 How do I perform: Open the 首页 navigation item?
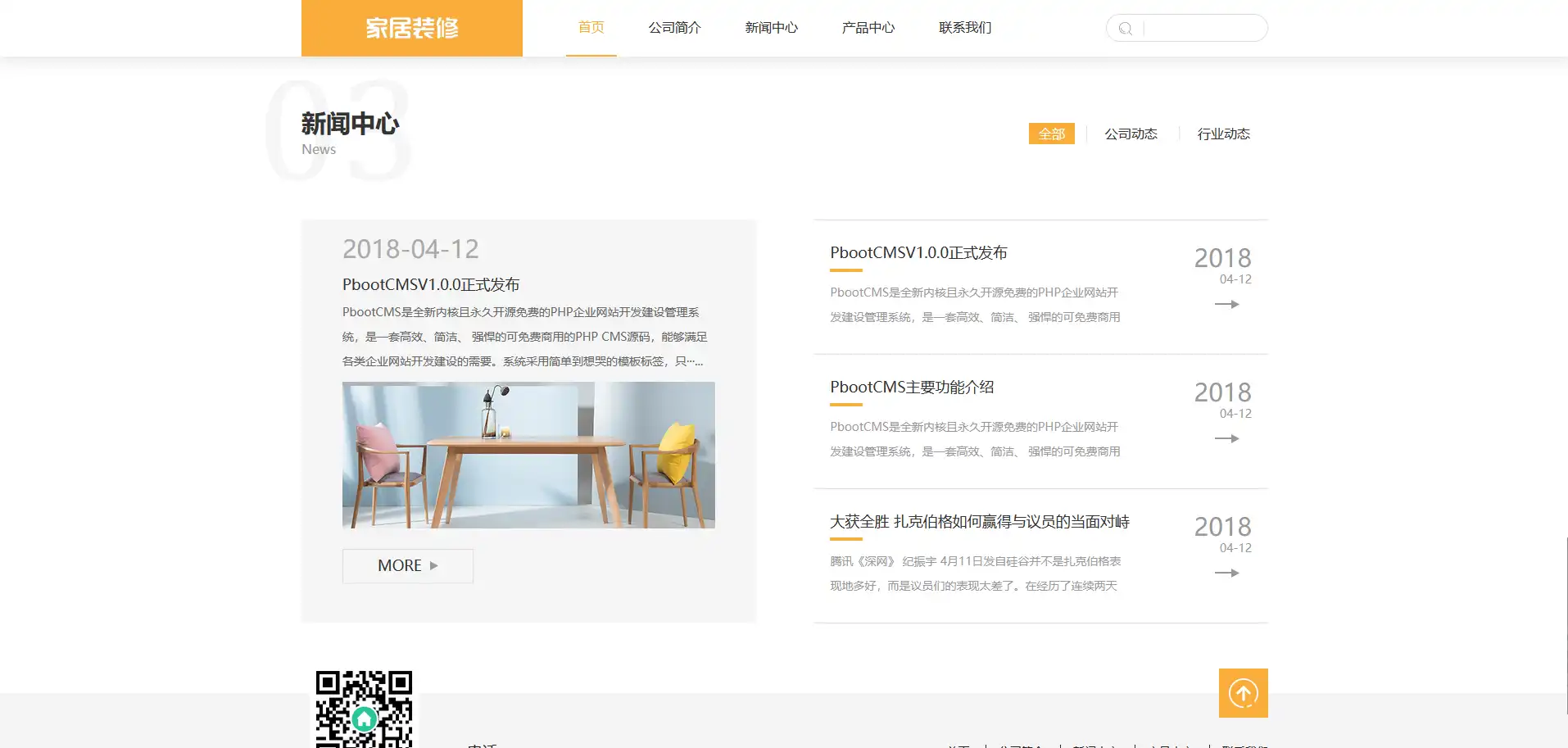(591, 28)
